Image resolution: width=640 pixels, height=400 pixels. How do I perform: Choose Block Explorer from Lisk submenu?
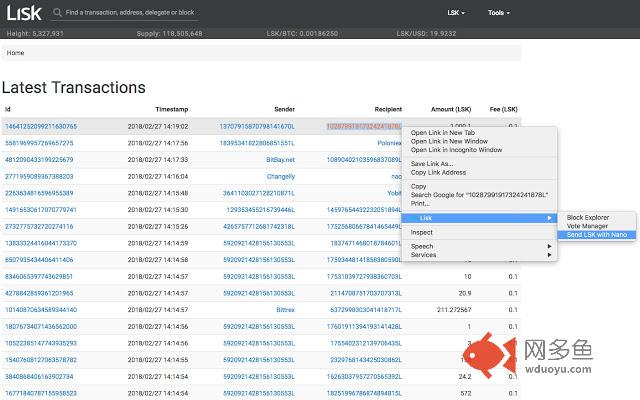tap(588, 218)
